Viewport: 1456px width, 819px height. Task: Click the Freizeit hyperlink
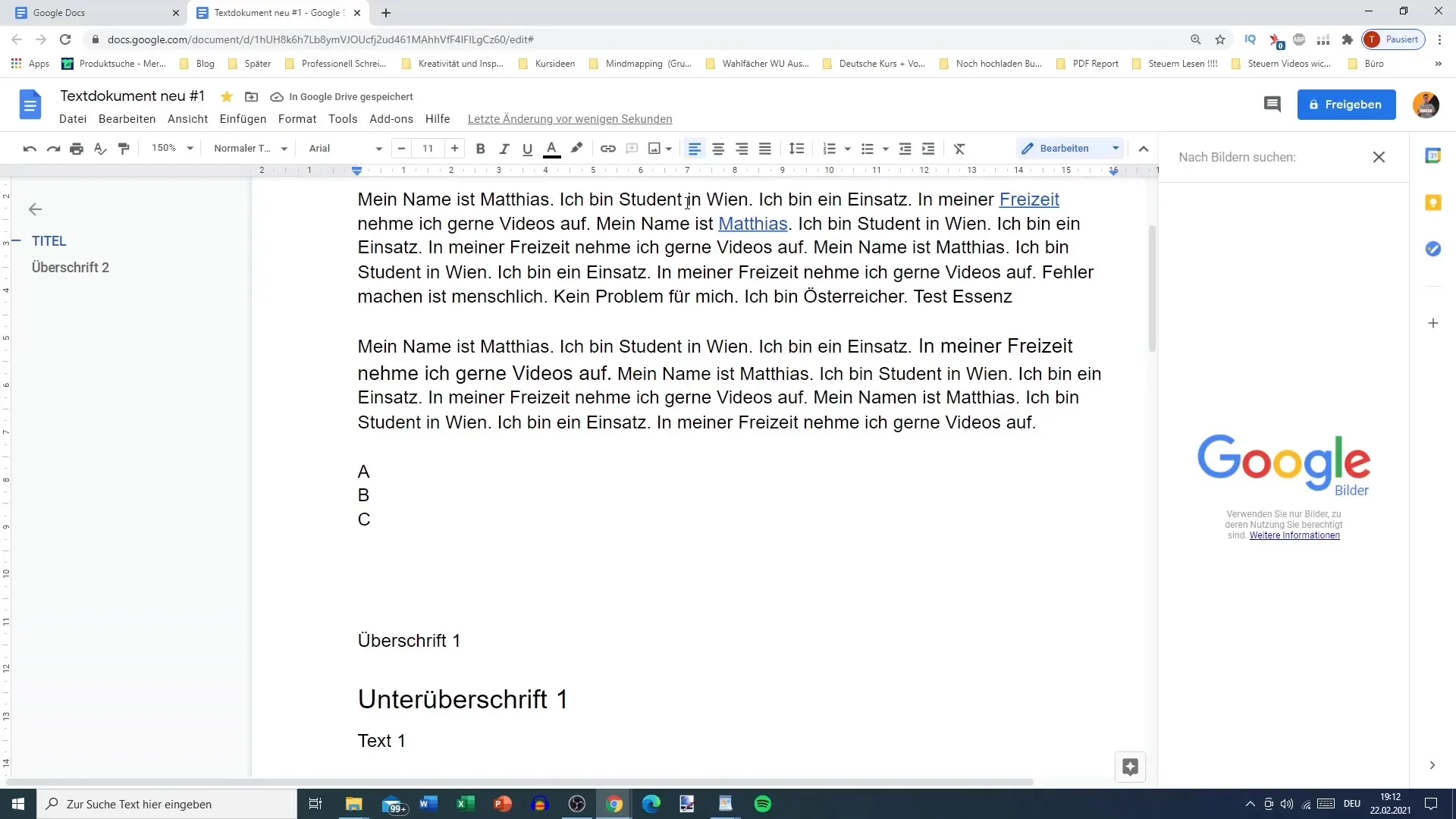[x=1028, y=199]
